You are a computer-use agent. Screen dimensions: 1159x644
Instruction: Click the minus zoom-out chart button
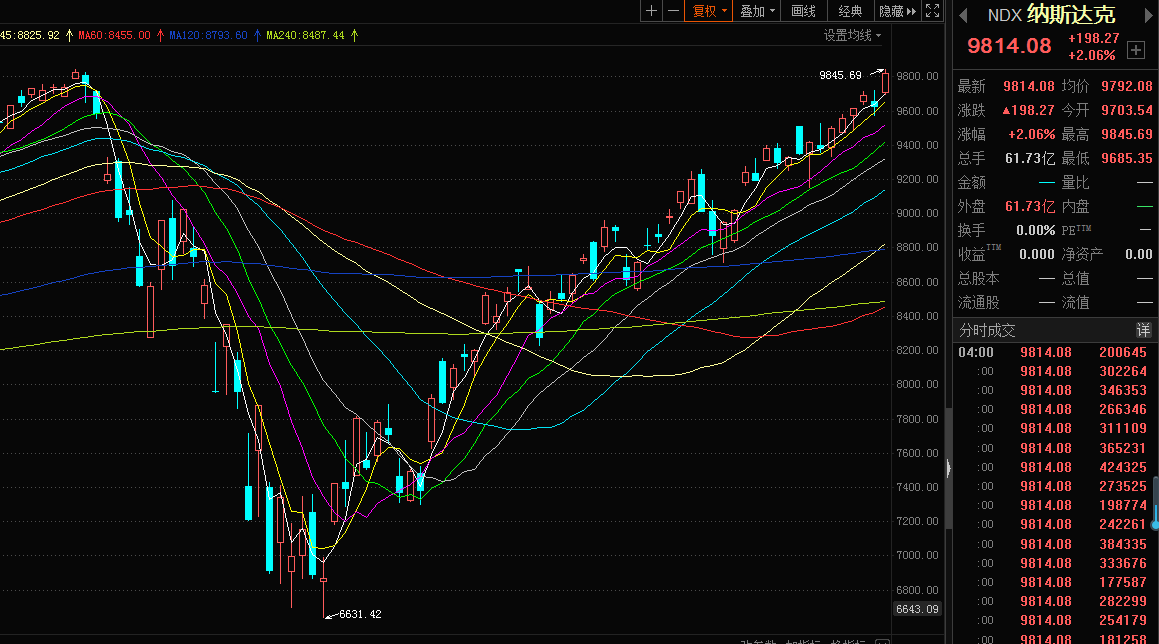pyautogui.click(x=674, y=11)
